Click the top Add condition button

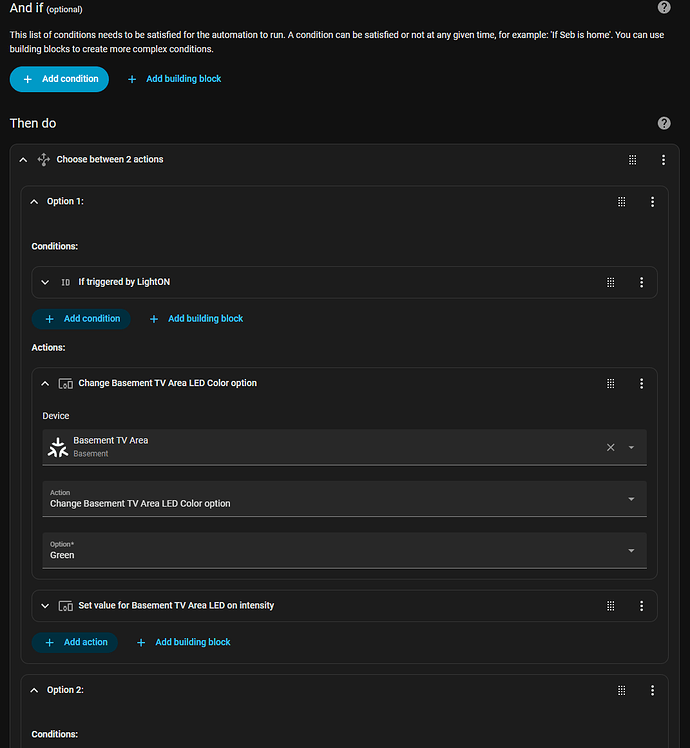pos(59,79)
